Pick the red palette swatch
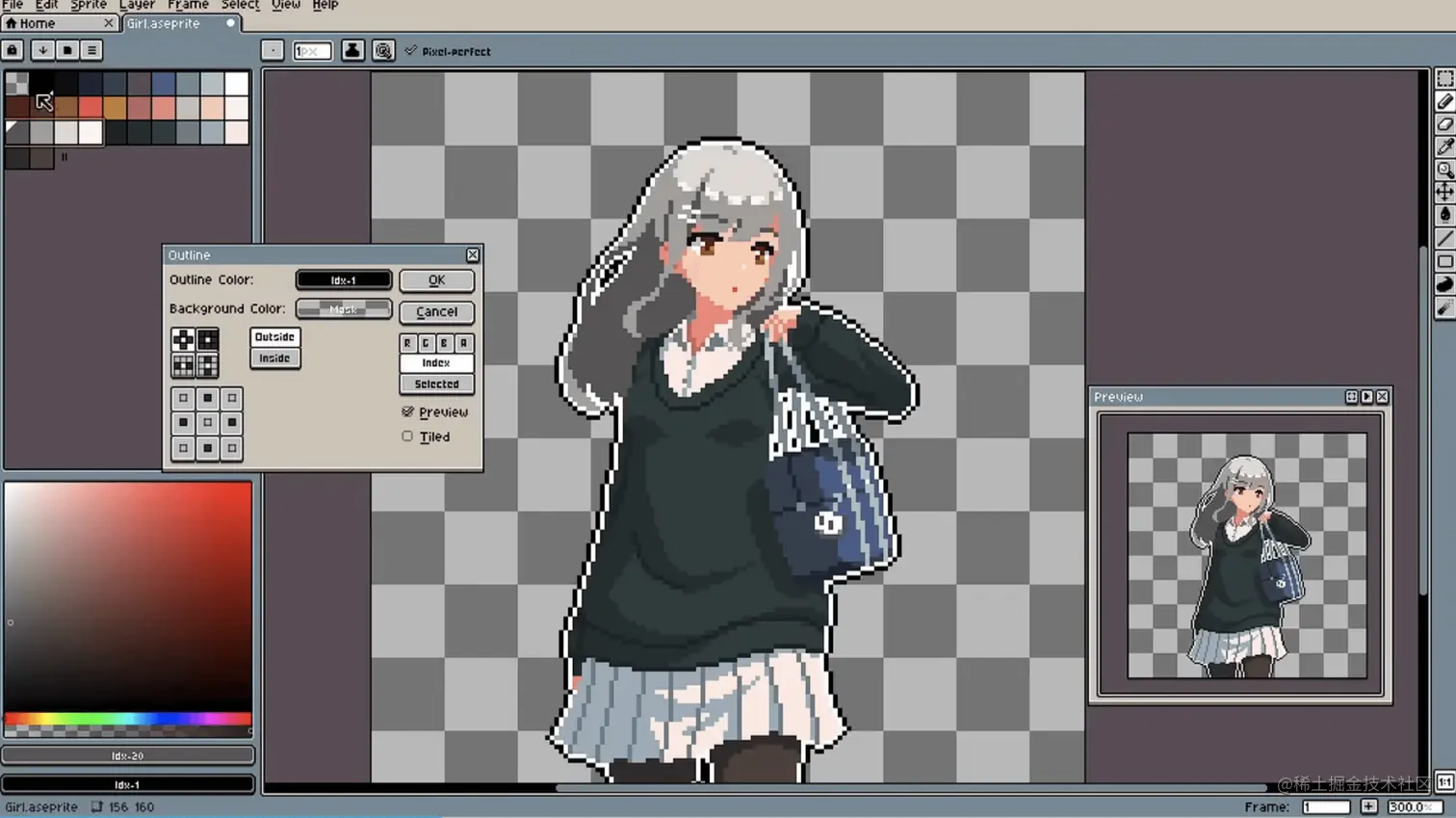 coord(91,107)
